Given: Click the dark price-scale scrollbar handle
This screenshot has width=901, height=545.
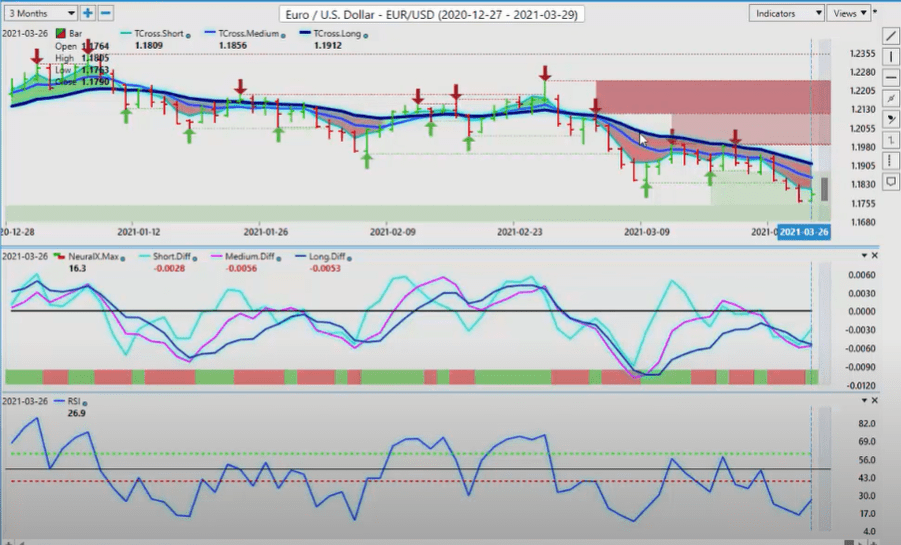Looking at the screenshot, I should click(x=825, y=189).
